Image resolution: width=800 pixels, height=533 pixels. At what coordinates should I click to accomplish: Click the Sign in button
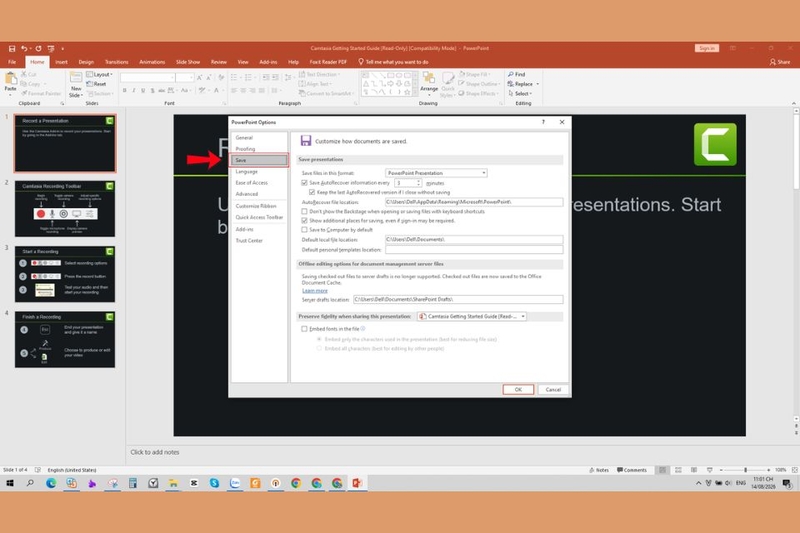[x=707, y=48]
